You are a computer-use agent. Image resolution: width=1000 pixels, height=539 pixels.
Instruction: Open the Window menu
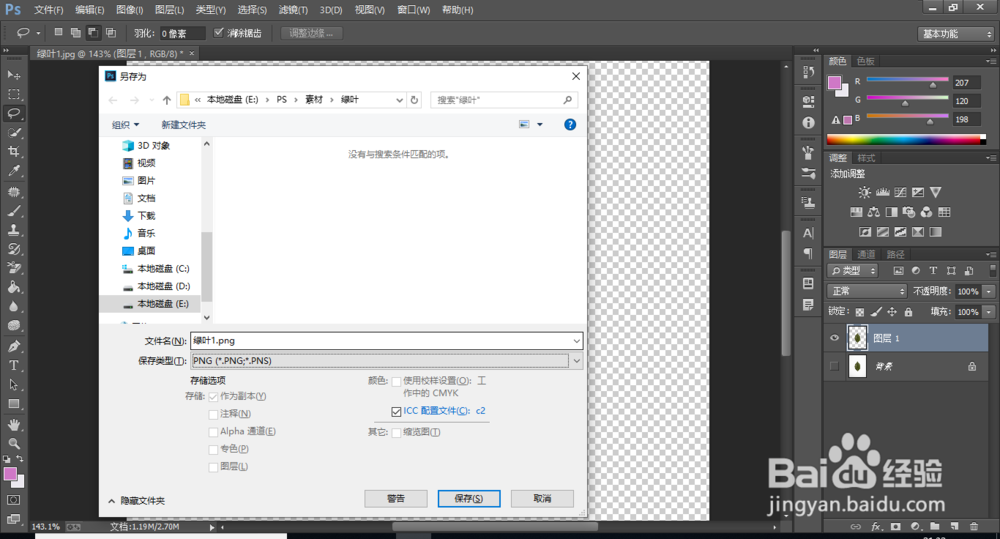413,10
